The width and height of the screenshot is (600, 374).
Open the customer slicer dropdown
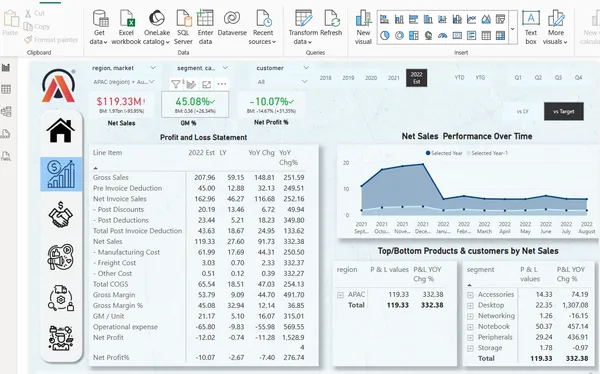(x=306, y=68)
